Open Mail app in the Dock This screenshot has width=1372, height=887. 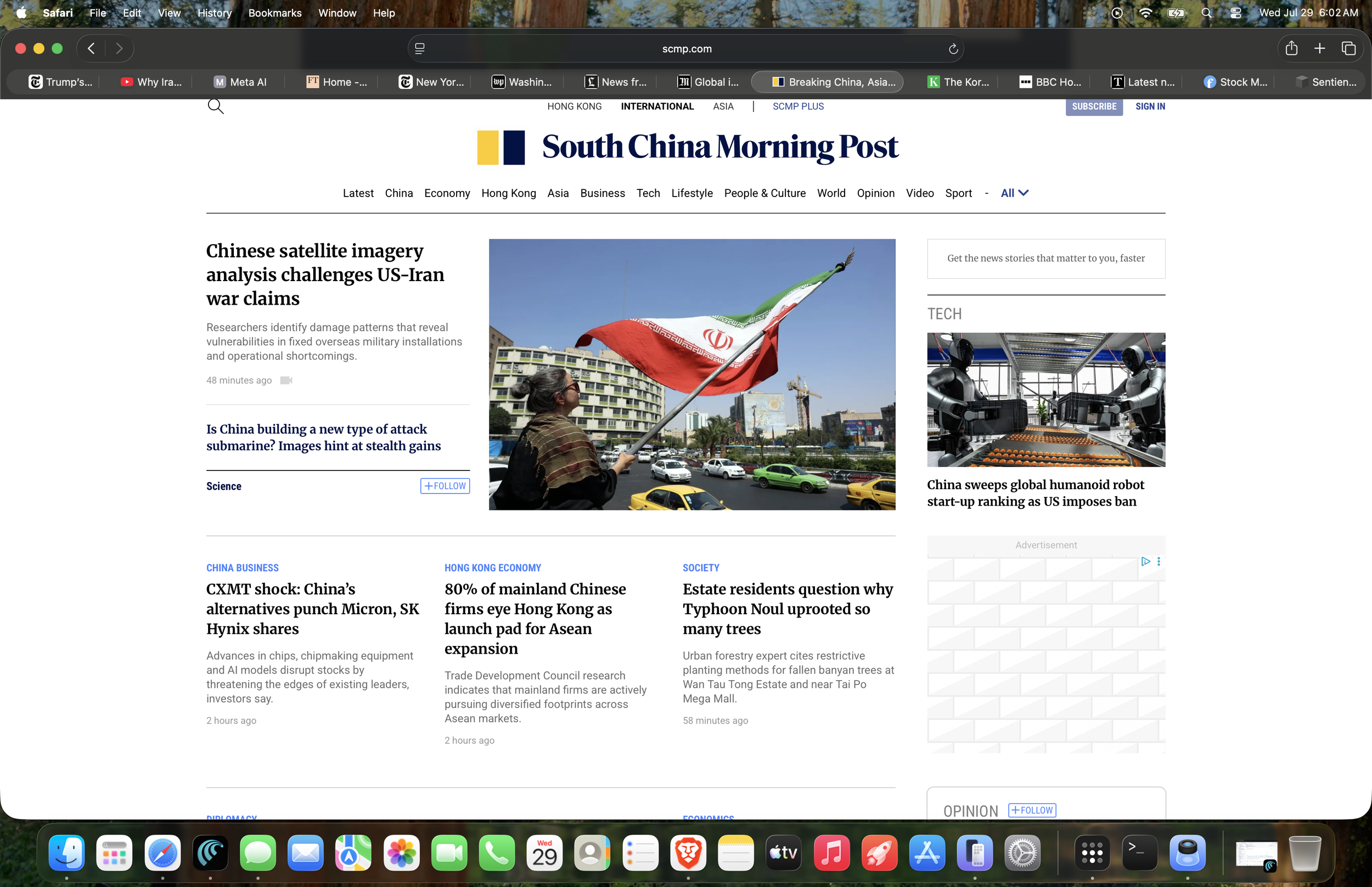click(x=306, y=852)
